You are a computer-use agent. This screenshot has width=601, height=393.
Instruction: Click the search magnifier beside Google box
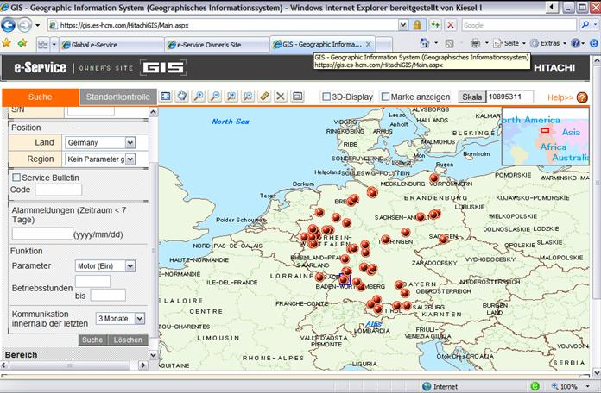click(585, 25)
